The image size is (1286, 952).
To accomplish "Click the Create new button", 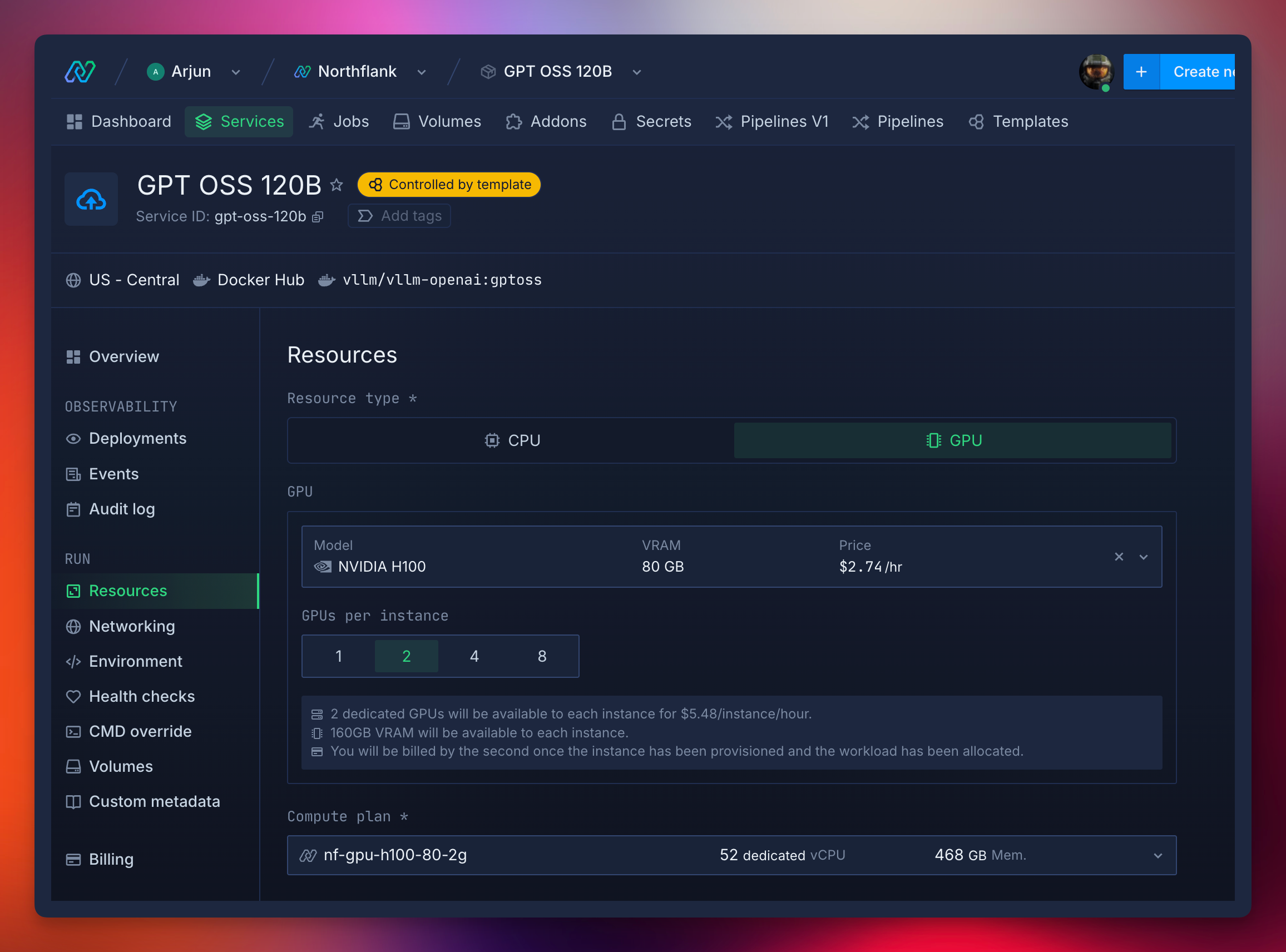I will click(x=1197, y=72).
